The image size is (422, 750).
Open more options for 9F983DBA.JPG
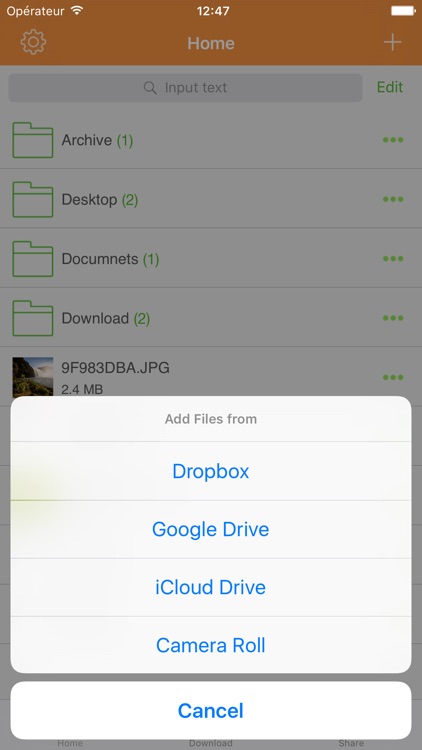click(393, 377)
